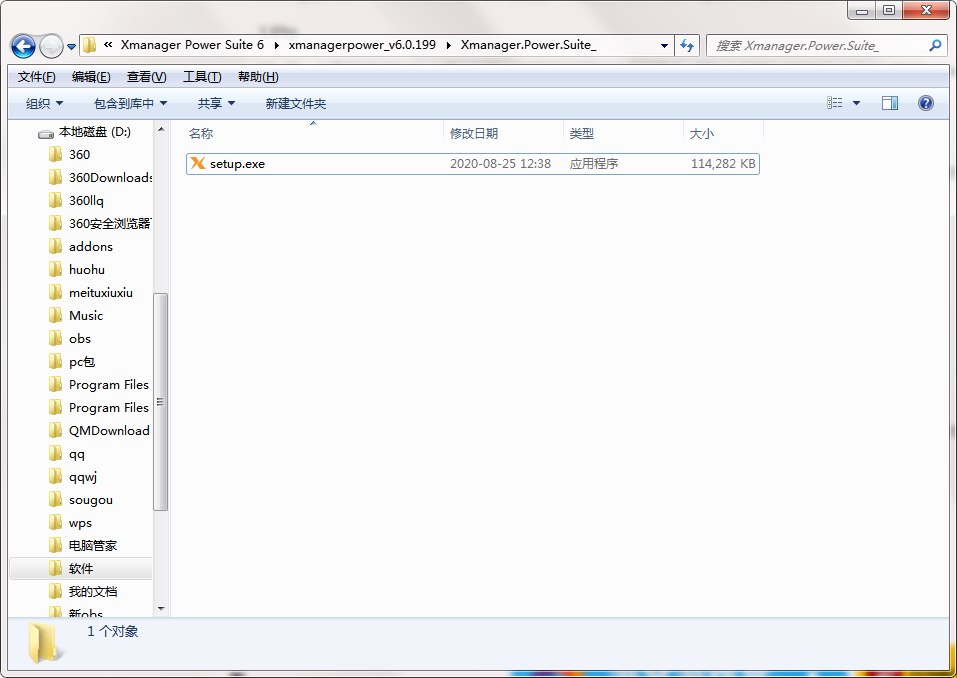Click folder icon beside obs
Image resolution: width=957 pixels, height=678 pixels.
55,338
